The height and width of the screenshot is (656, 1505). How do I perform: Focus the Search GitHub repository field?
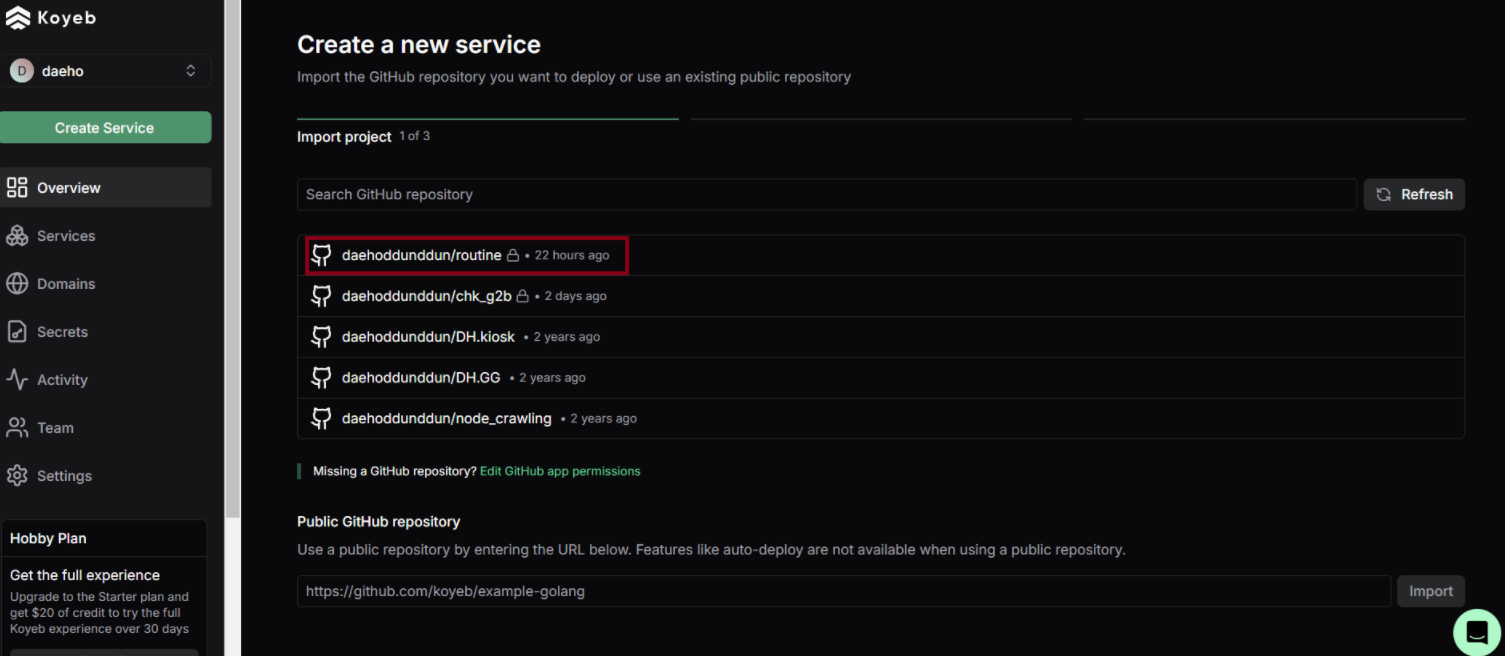tap(826, 194)
